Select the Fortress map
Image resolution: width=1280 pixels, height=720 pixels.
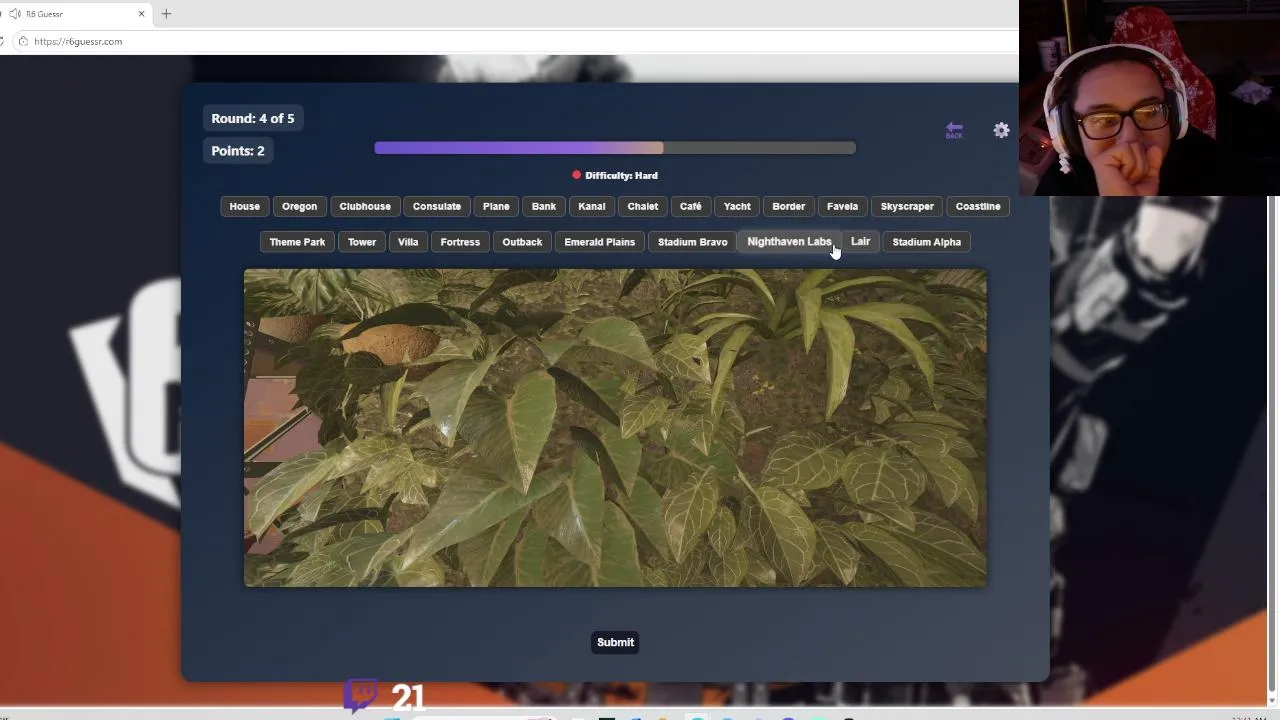pyautogui.click(x=460, y=242)
